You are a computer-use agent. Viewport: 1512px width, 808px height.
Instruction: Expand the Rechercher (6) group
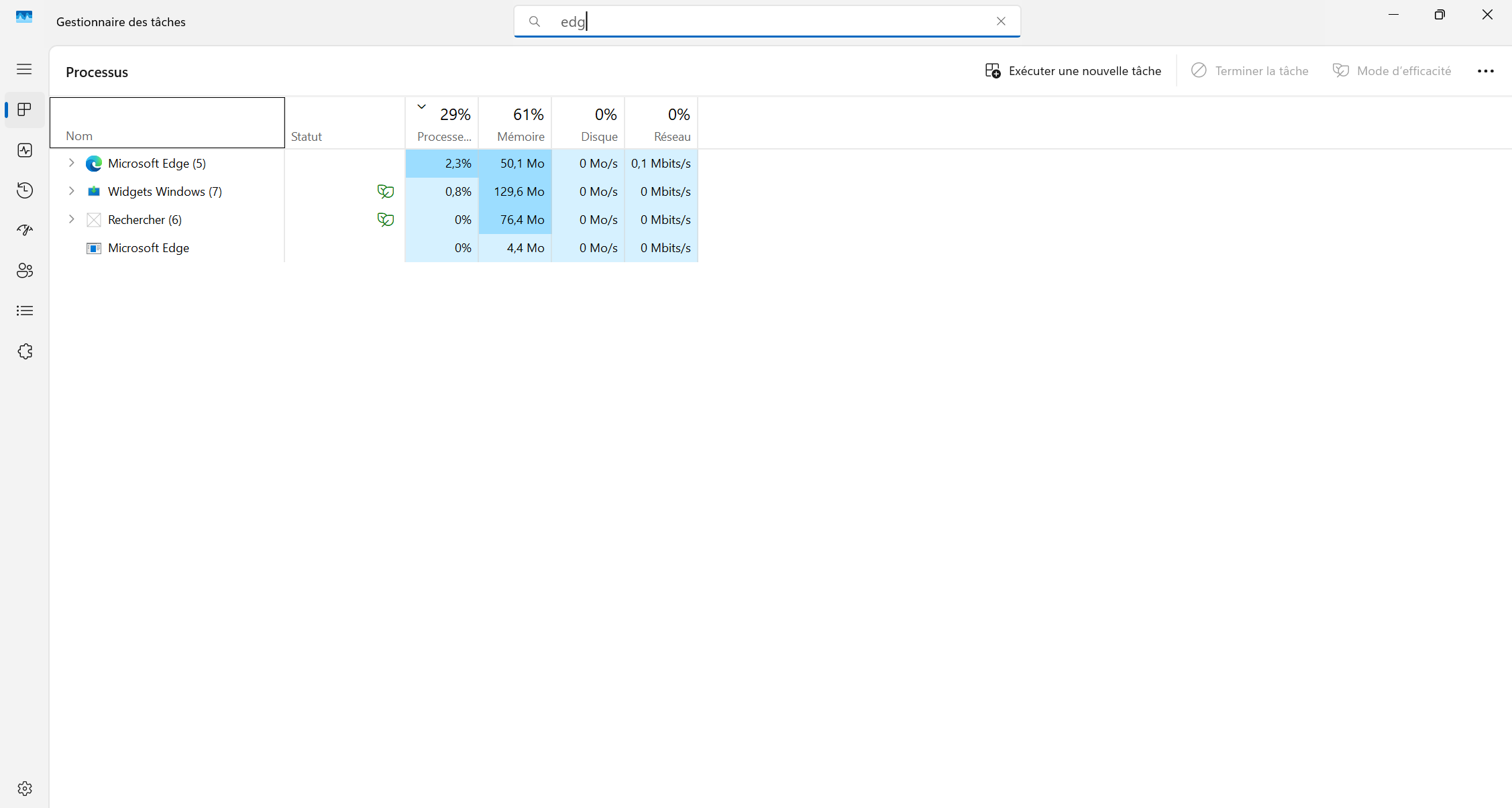click(x=71, y=219)
